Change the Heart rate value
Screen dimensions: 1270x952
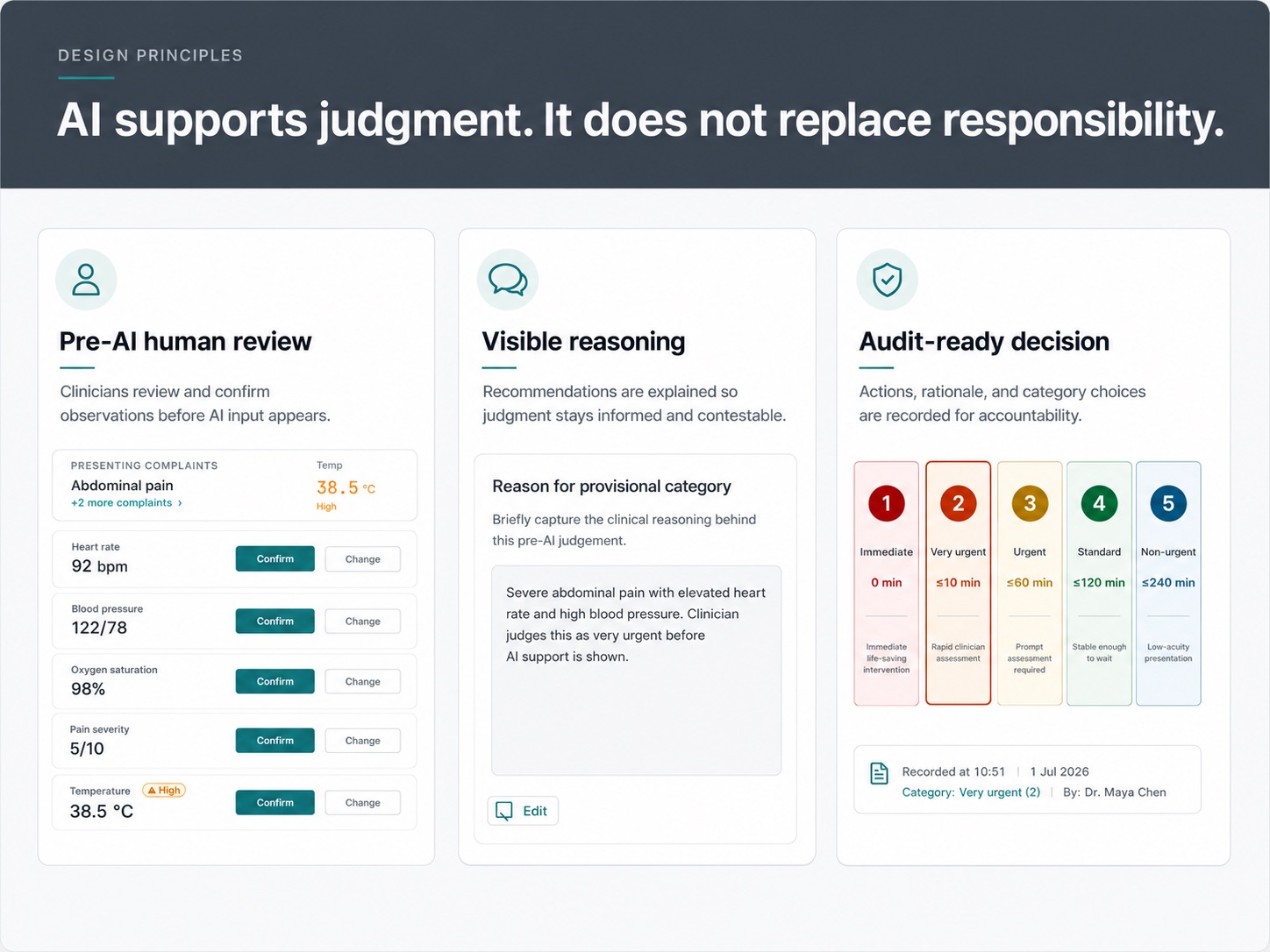tap(362, 559)
